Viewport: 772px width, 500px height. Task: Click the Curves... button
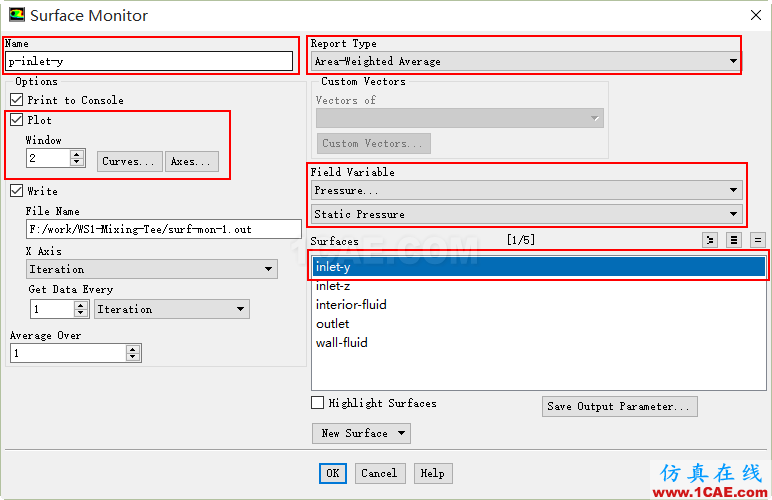click(129, 161)
